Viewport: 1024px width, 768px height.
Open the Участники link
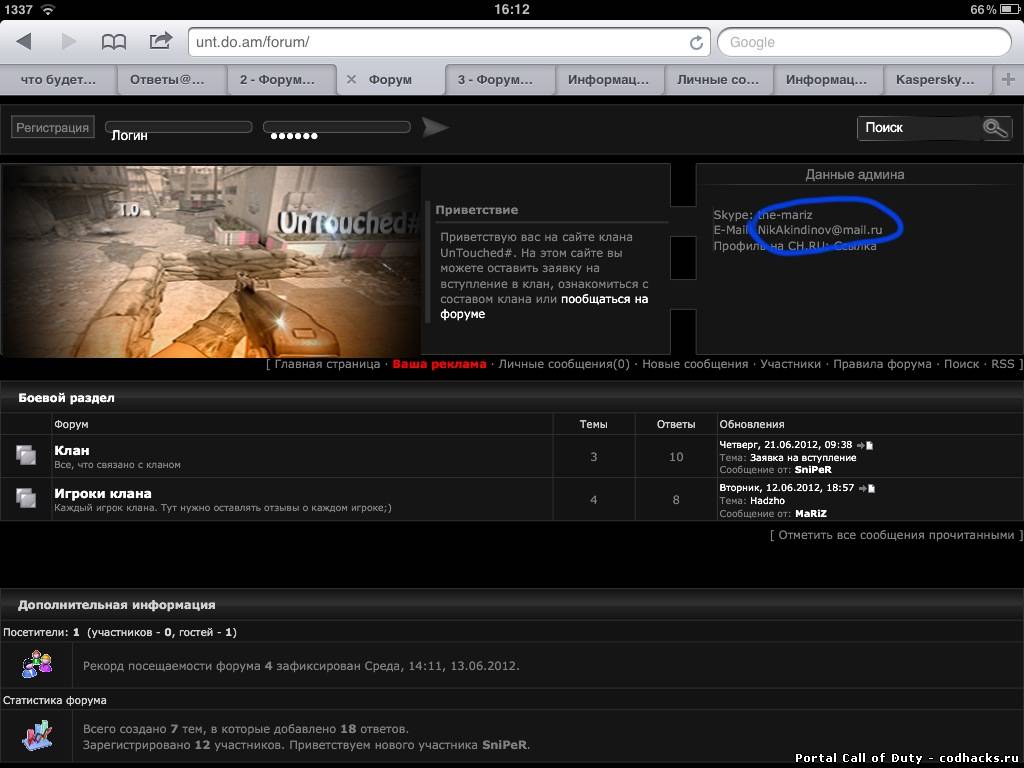790,364
